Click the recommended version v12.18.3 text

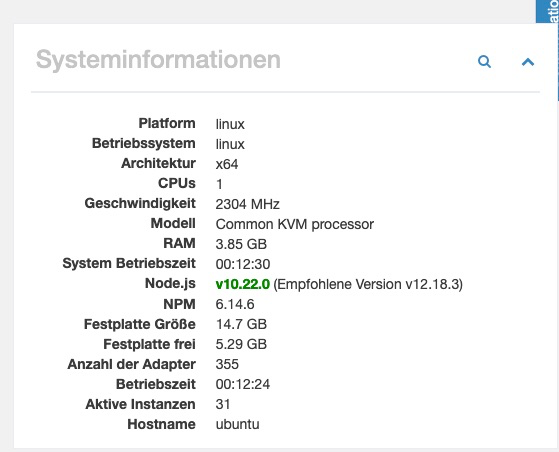[x=368, y=284]
